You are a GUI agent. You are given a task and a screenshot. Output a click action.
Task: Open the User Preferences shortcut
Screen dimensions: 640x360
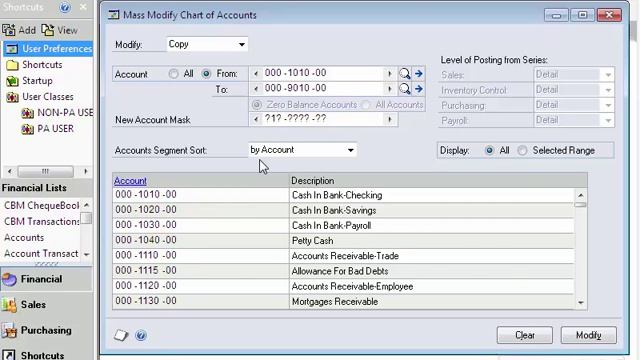[48, 49]
